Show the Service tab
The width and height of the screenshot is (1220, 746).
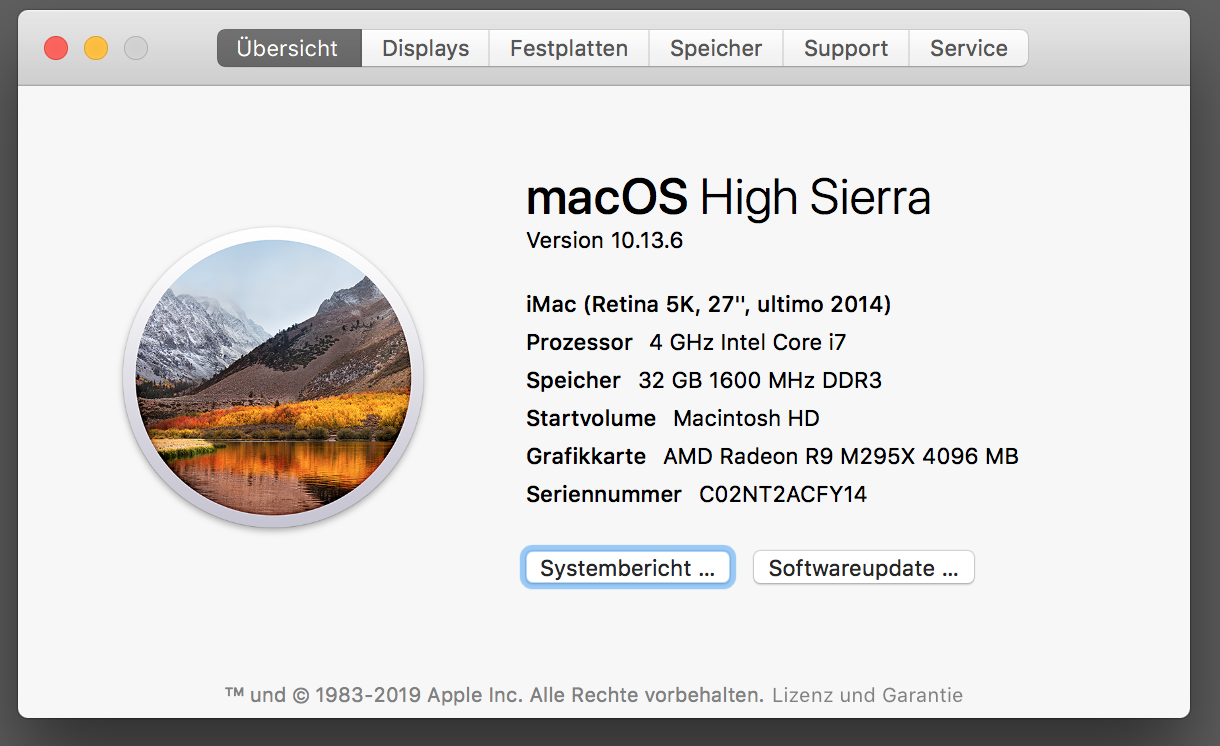tap(969, 48)
